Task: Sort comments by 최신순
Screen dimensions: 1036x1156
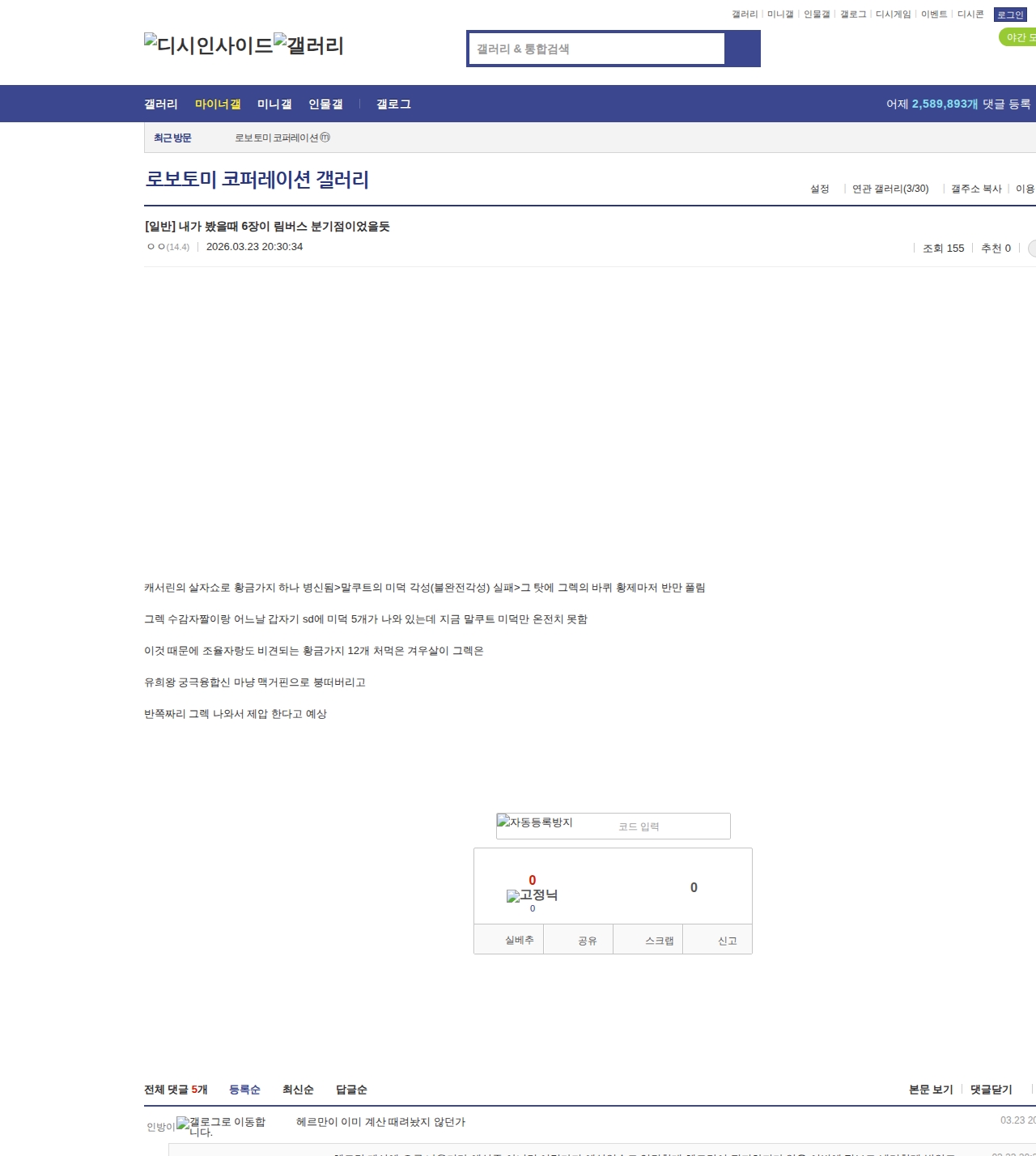Action: [x=298, y=1090]
